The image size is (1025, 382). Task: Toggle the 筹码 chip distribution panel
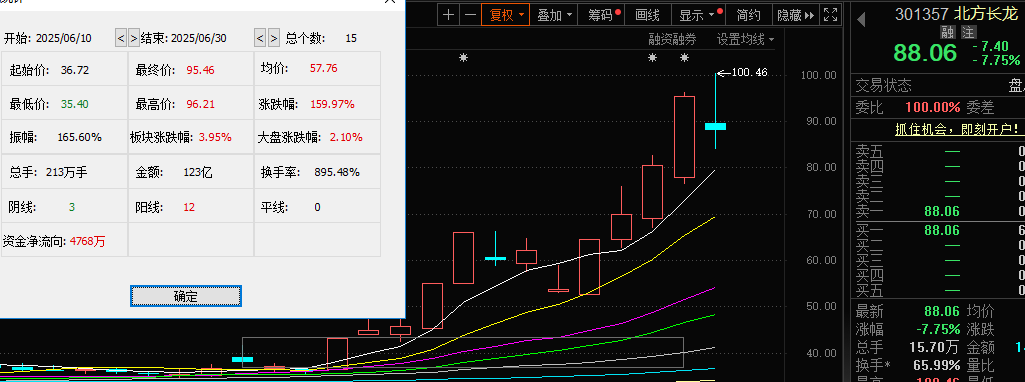(603, 14)
